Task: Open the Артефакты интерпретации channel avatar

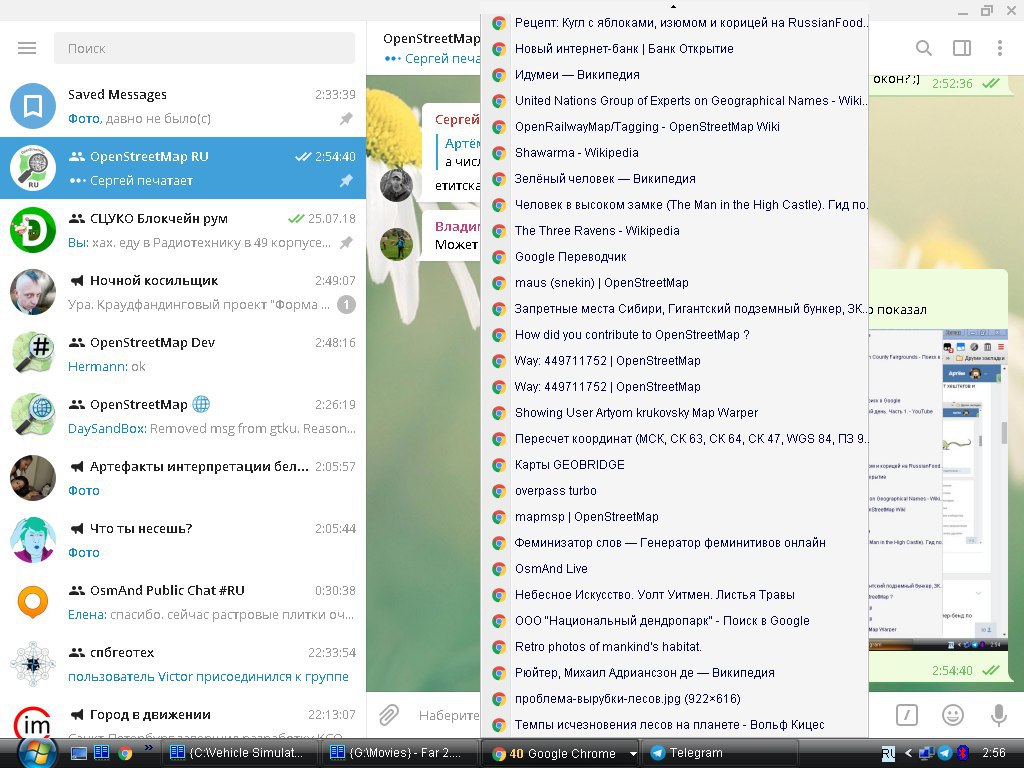Action: click(x=33, y=478)
